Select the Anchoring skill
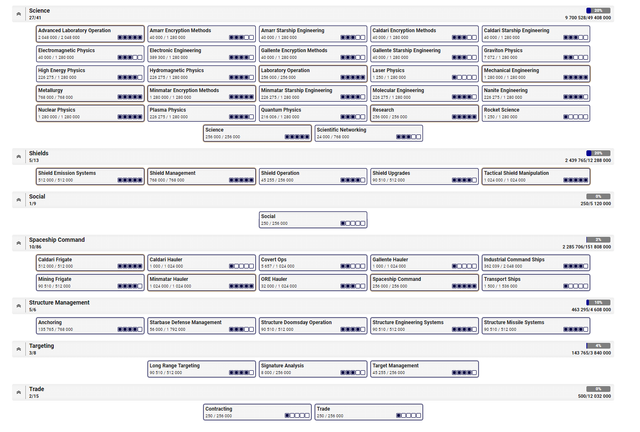Image resolution: width=640 pixels, height=432 pixels. click(x=90, y=326)
